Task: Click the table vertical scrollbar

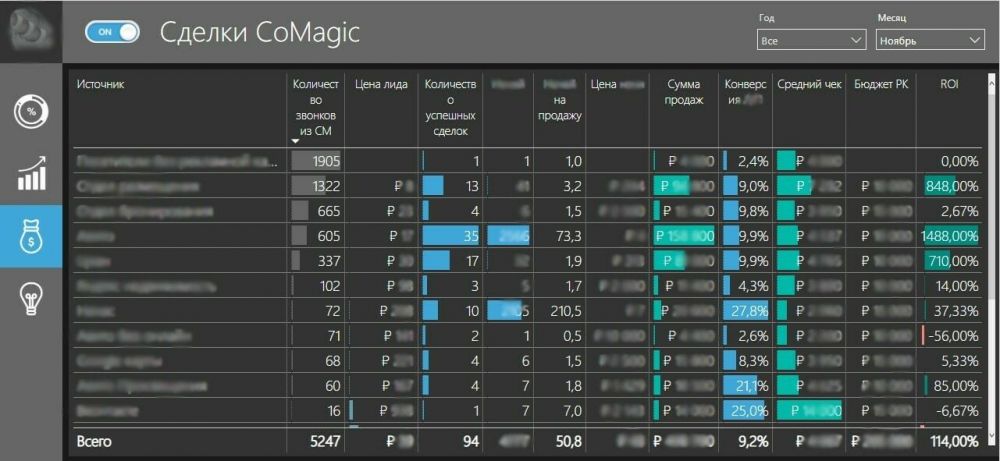Action: pos(990,255)
